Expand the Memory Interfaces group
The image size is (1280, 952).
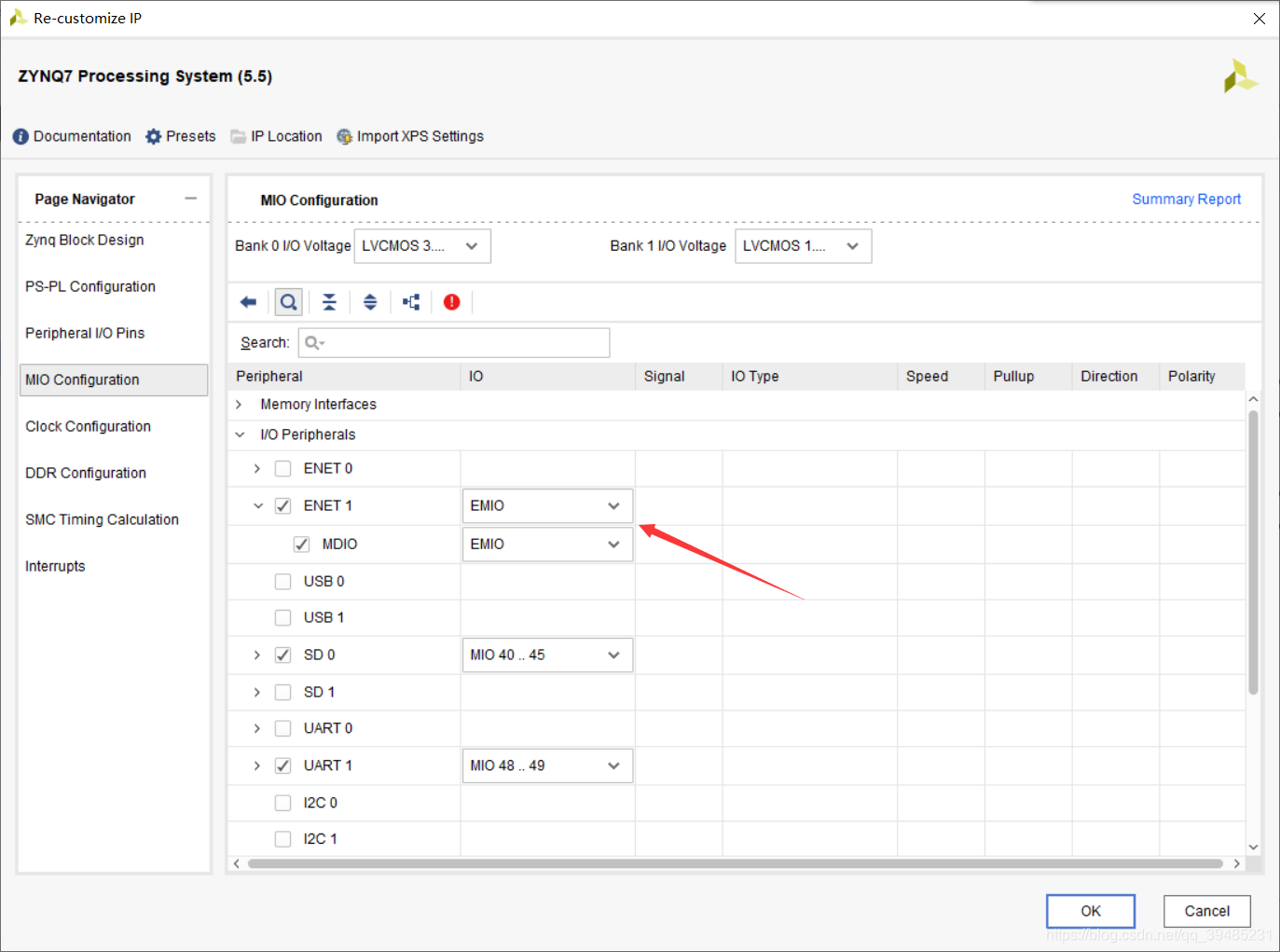click(240, 405)
